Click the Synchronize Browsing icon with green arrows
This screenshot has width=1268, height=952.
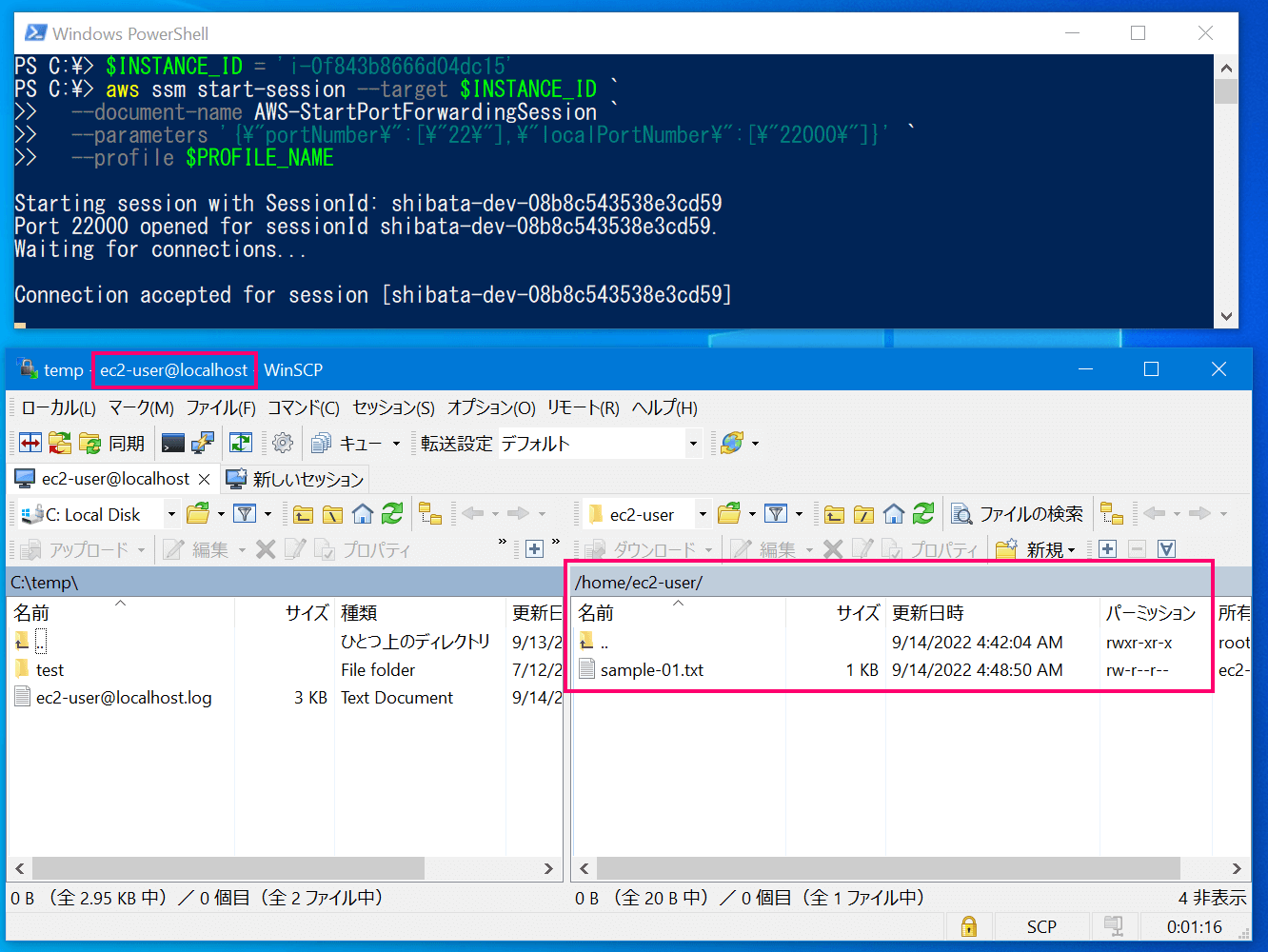(x=241, y=443)
